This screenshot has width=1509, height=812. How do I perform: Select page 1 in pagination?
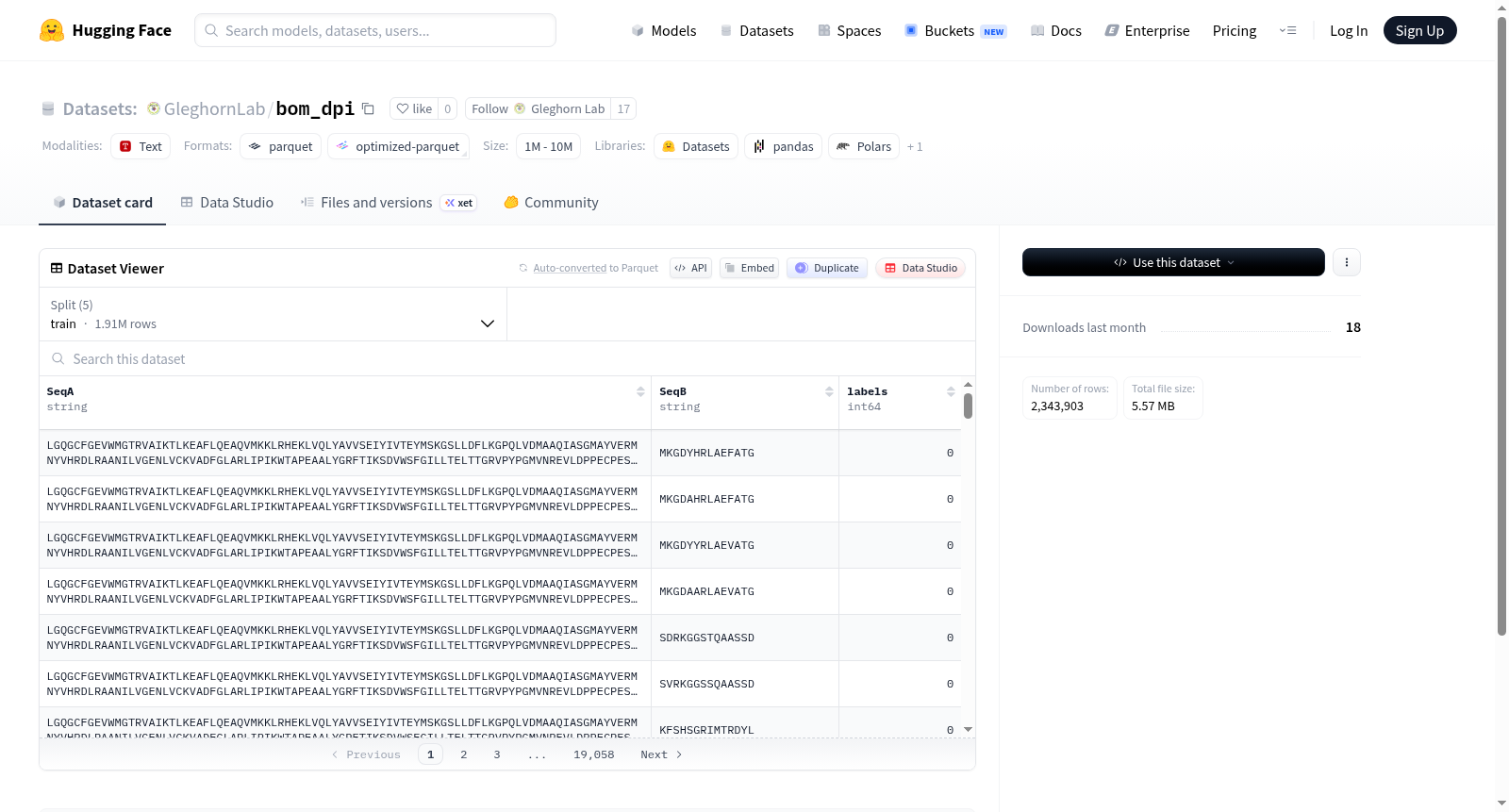[x=431, y=754]
